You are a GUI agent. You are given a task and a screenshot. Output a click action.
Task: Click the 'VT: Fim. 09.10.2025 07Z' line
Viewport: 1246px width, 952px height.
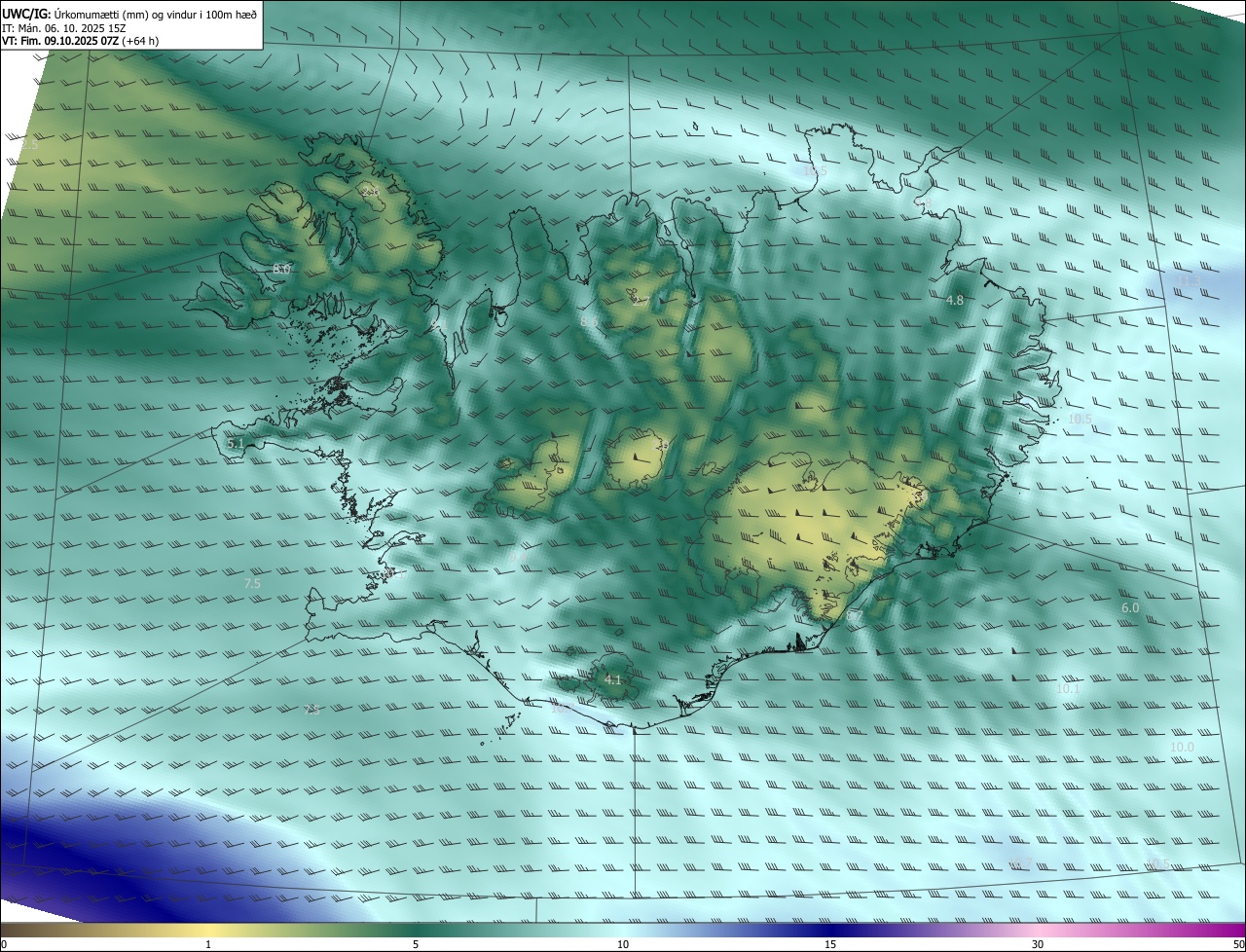point(60,41)
